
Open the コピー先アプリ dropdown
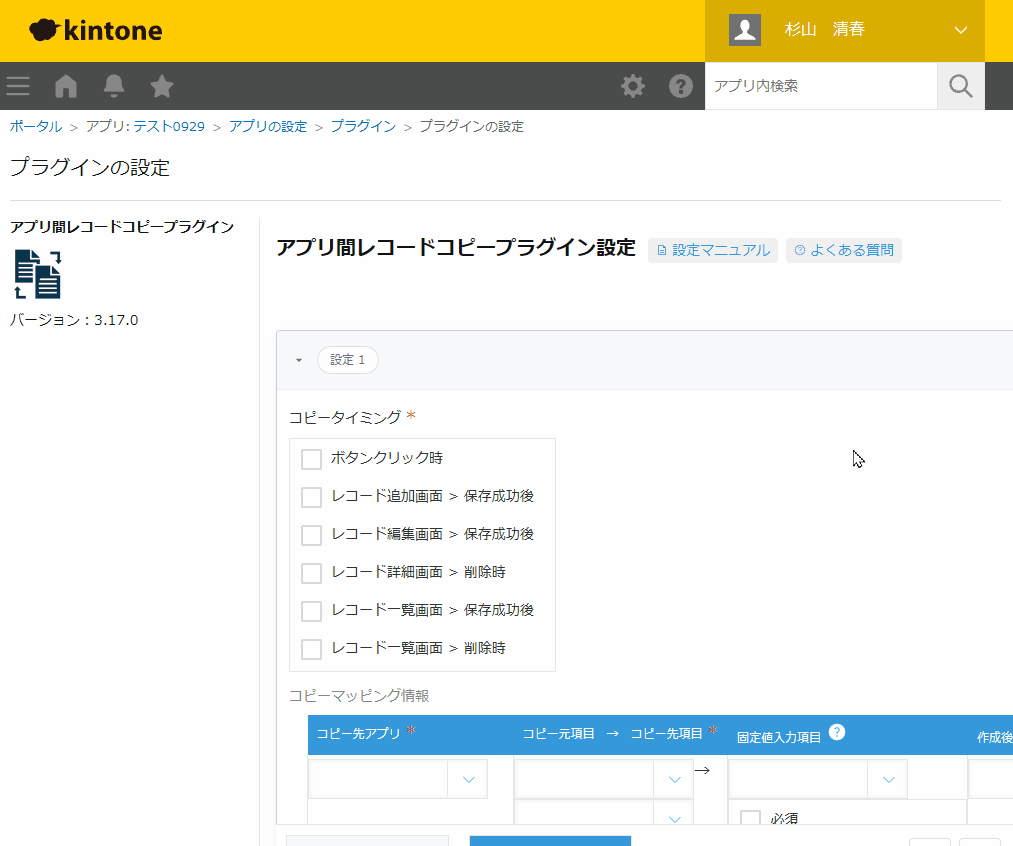tap(397, 779)
